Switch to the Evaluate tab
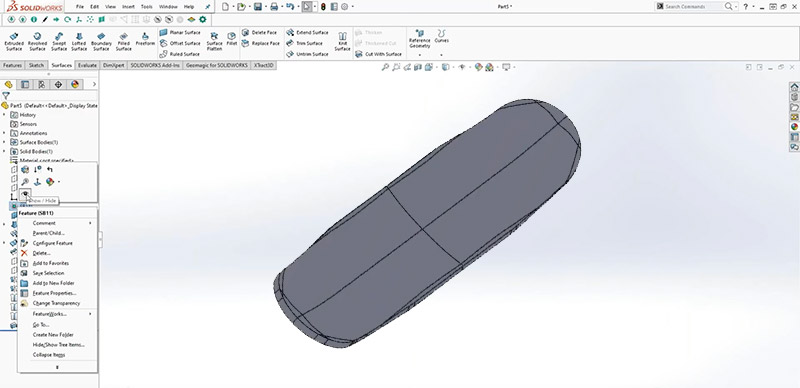 coord(87,65)
